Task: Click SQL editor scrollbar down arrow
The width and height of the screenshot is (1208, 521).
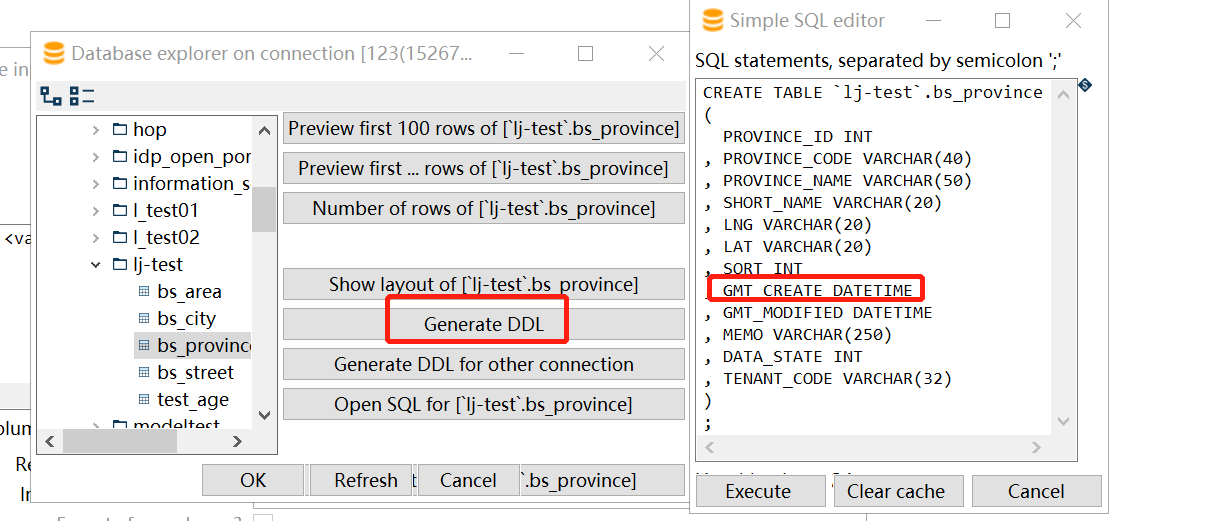Action: 1063,421
